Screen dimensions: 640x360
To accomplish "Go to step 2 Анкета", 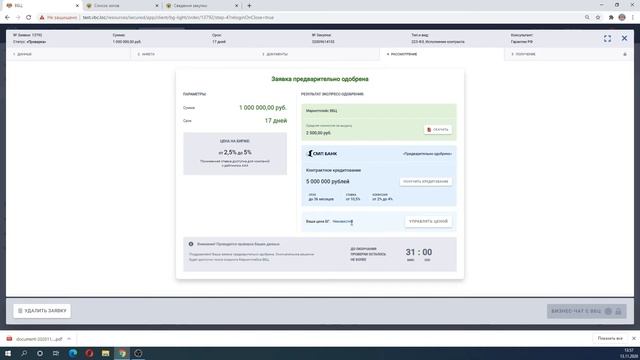I will point(194,54).
